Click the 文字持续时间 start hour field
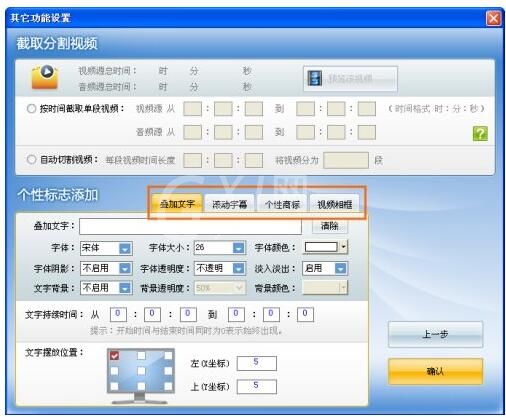The image size is (506, 417). 118,314
